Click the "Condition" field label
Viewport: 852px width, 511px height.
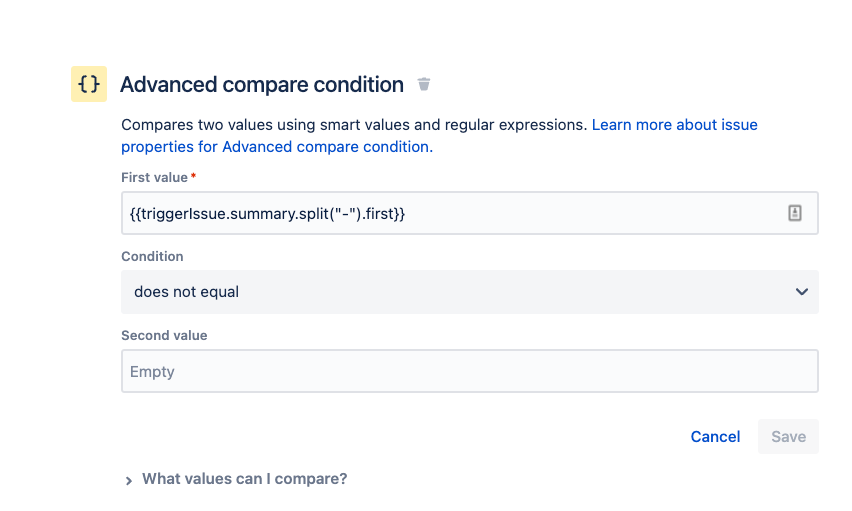tap(152, 256)
